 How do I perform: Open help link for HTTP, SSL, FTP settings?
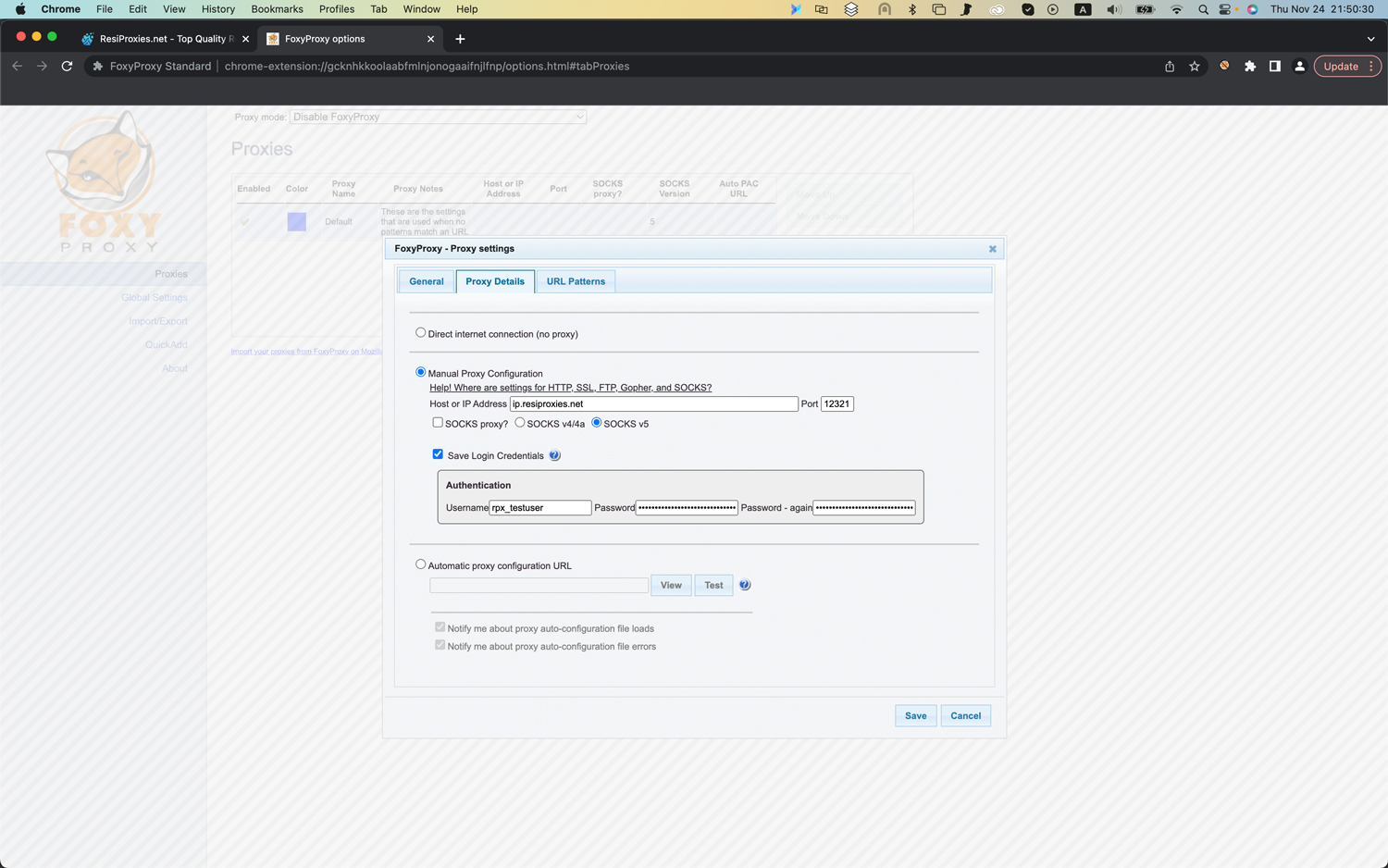pyautogui.click(x=571, y=388)
